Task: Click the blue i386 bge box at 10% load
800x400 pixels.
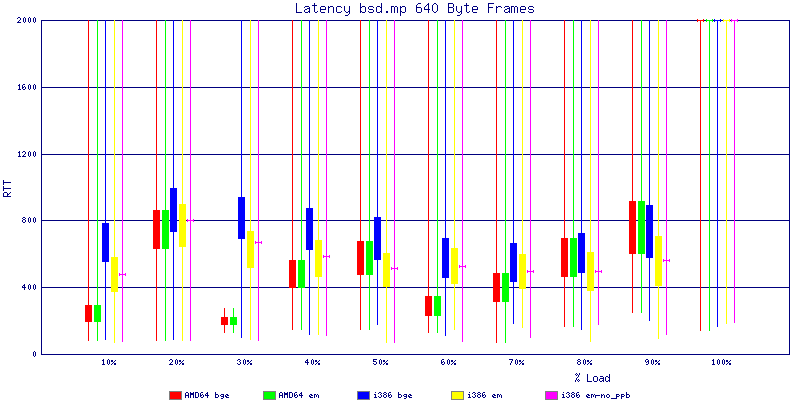Action: coord(106,242)
